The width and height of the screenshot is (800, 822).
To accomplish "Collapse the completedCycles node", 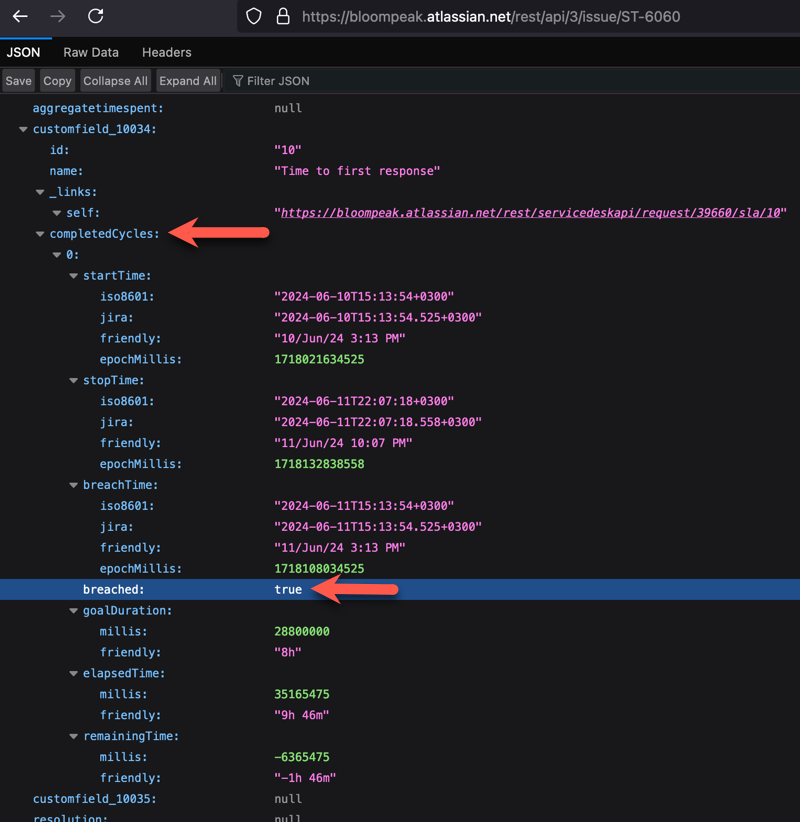I will 40,234.
